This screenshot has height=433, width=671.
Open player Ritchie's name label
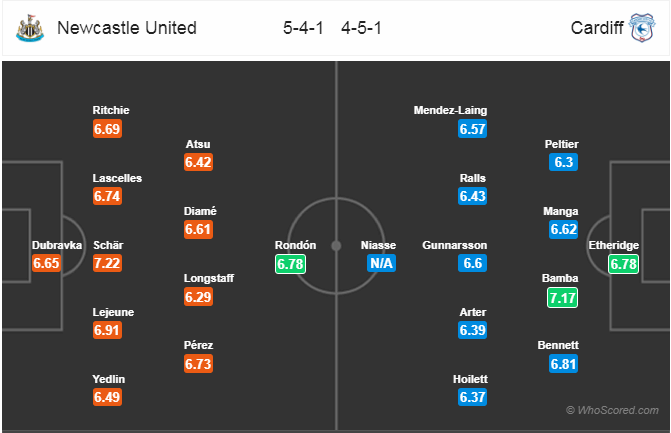[110, 110]
